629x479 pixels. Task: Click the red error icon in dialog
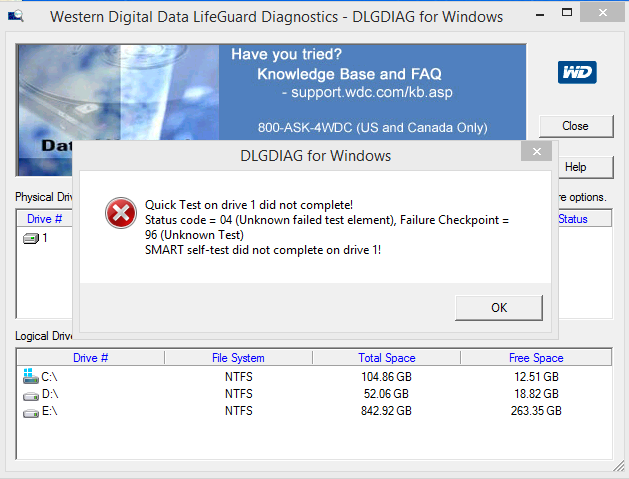click(x=121, y=212)
